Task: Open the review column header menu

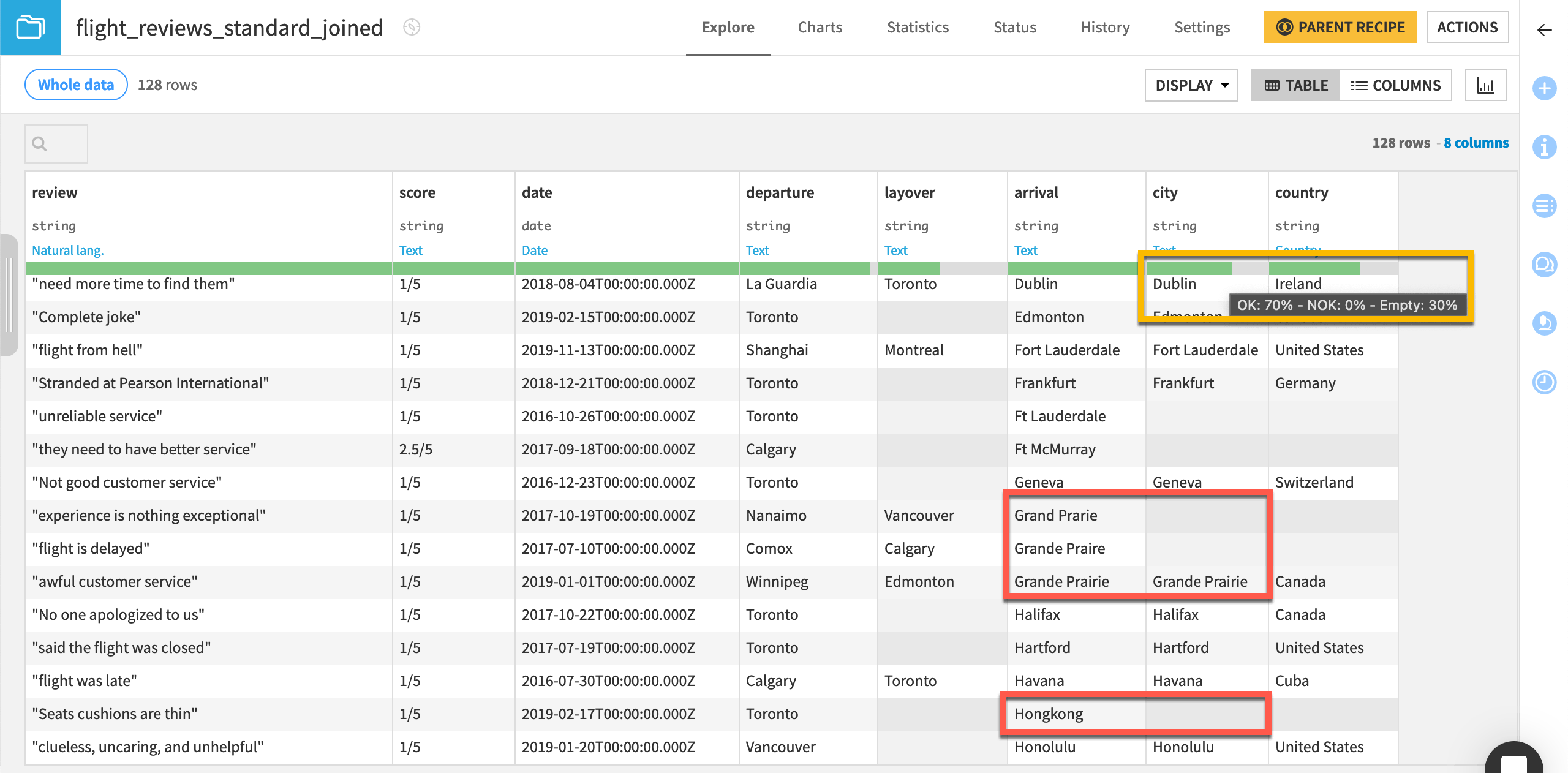Action: 55,192
